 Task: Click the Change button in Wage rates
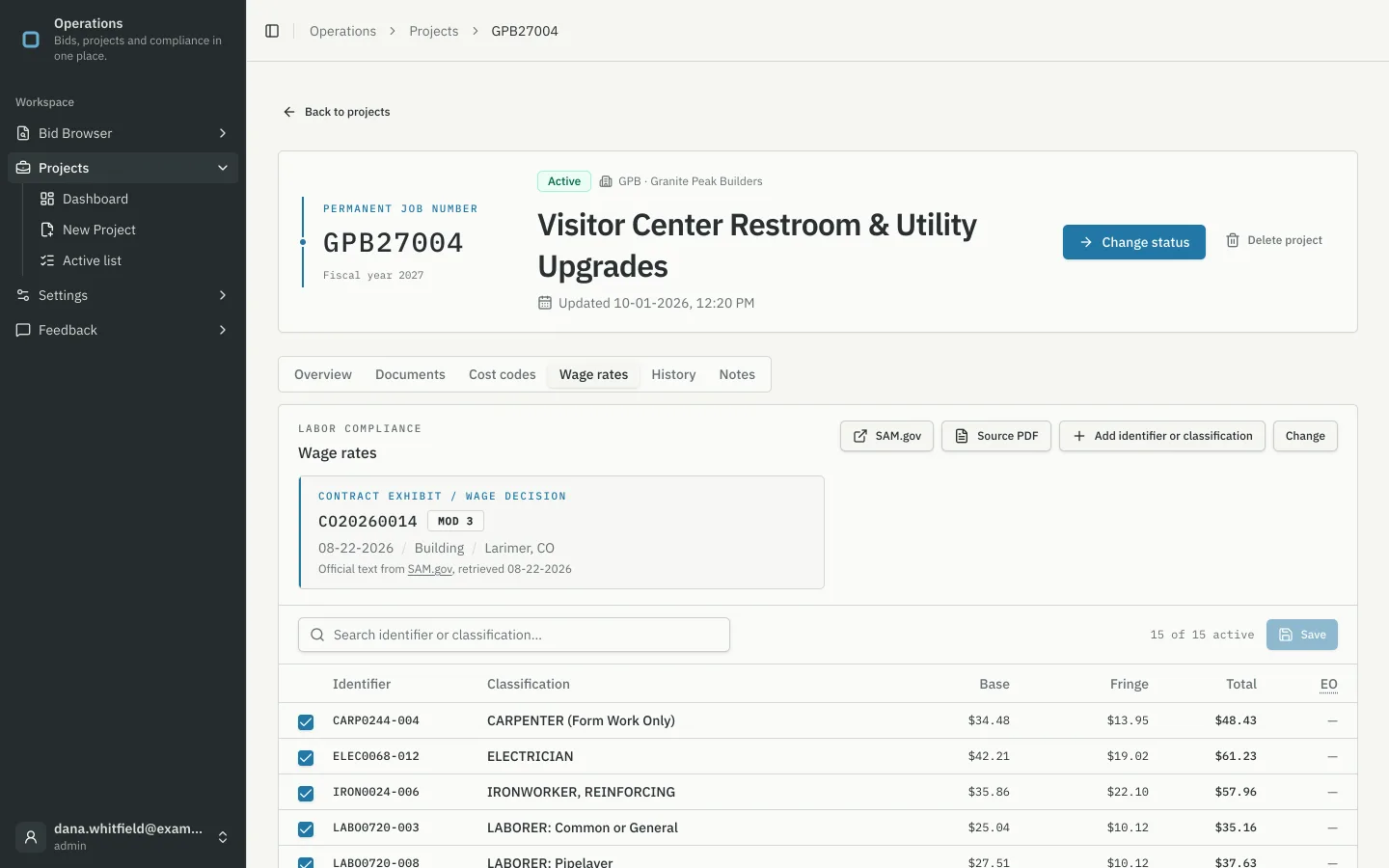point(1305,436)
